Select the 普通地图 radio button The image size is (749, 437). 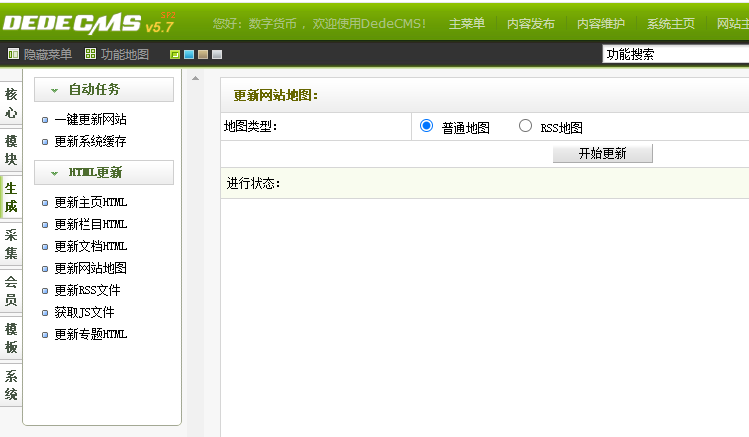pyautogui.click(x=427, y=126)
